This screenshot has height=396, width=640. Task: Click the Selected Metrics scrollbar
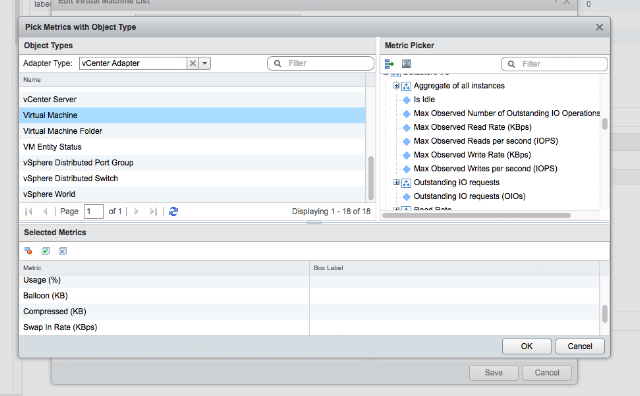pos(604,314)
